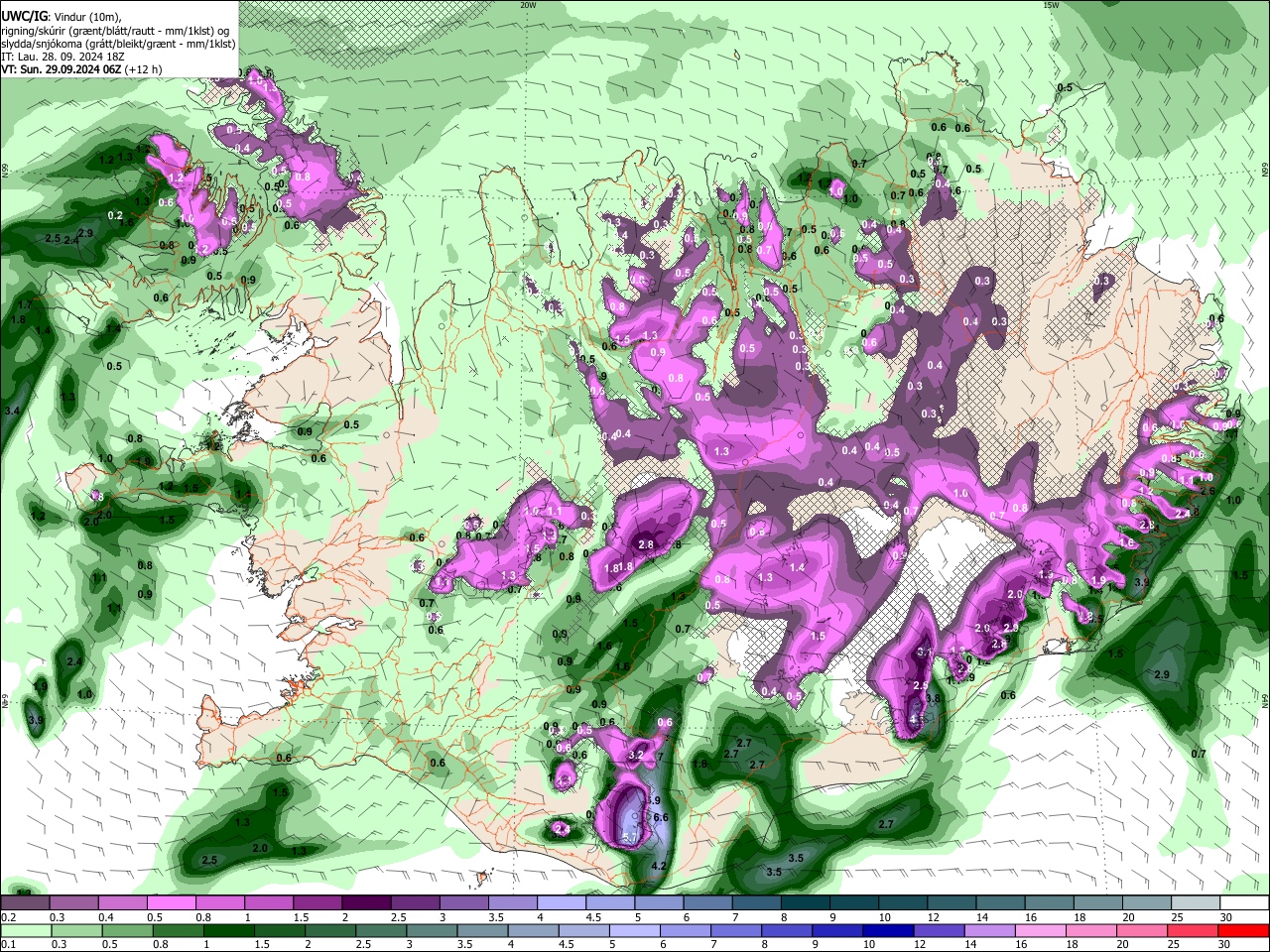This screenshot has width=1270, height=952.
Task: Pick lower legend swatch between 0.3 and 0.5
Action: click(x=78, y=931)
